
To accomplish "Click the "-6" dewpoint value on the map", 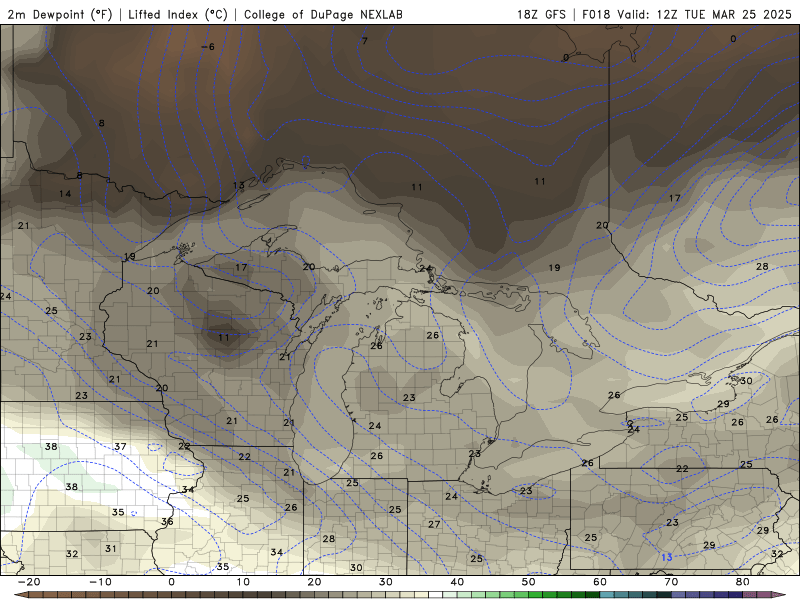I will pos(208,47).
